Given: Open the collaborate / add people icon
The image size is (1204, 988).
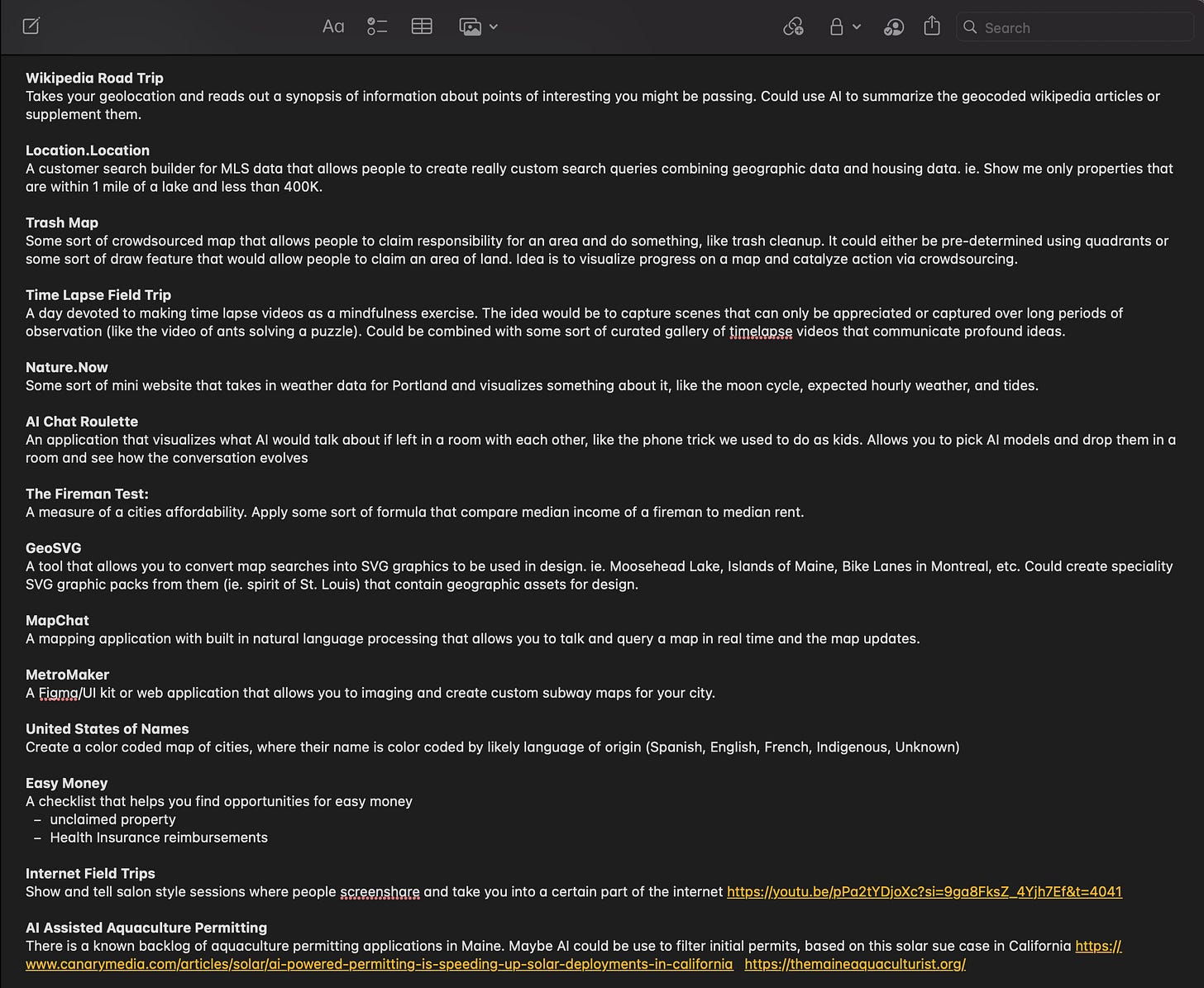Looking at the screenshot, I should coord(894,26).
